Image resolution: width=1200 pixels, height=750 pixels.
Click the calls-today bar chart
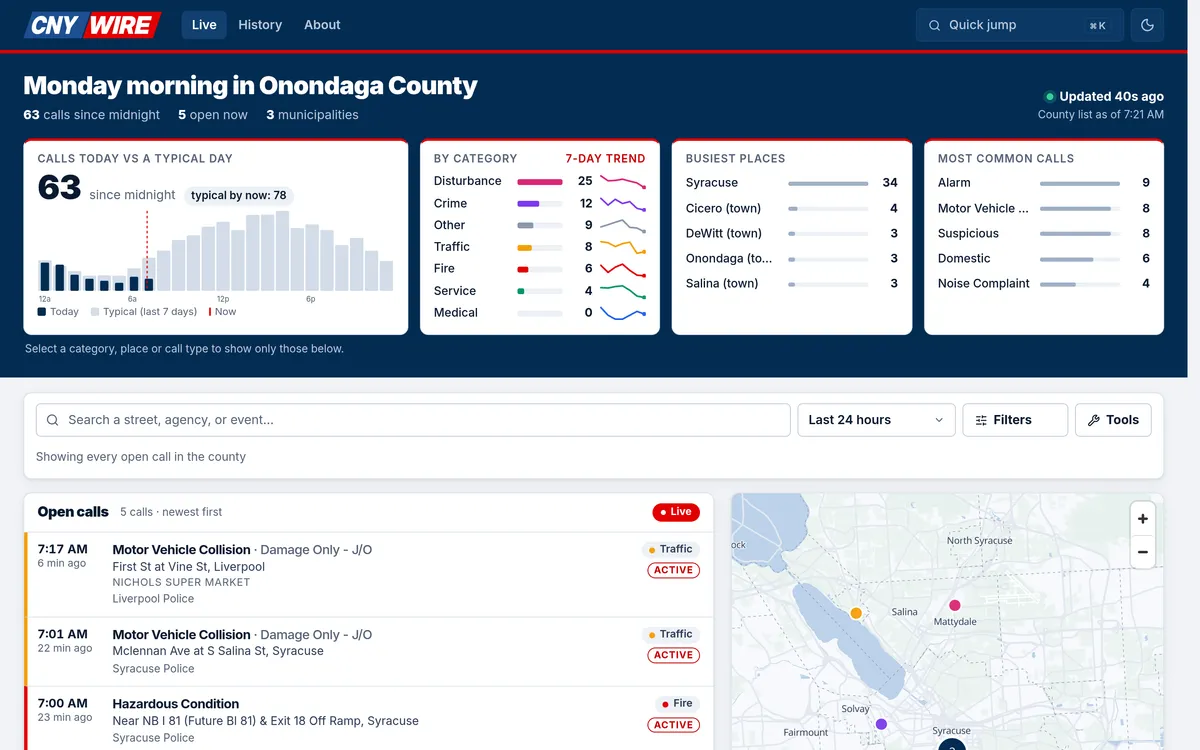[216, 250]
